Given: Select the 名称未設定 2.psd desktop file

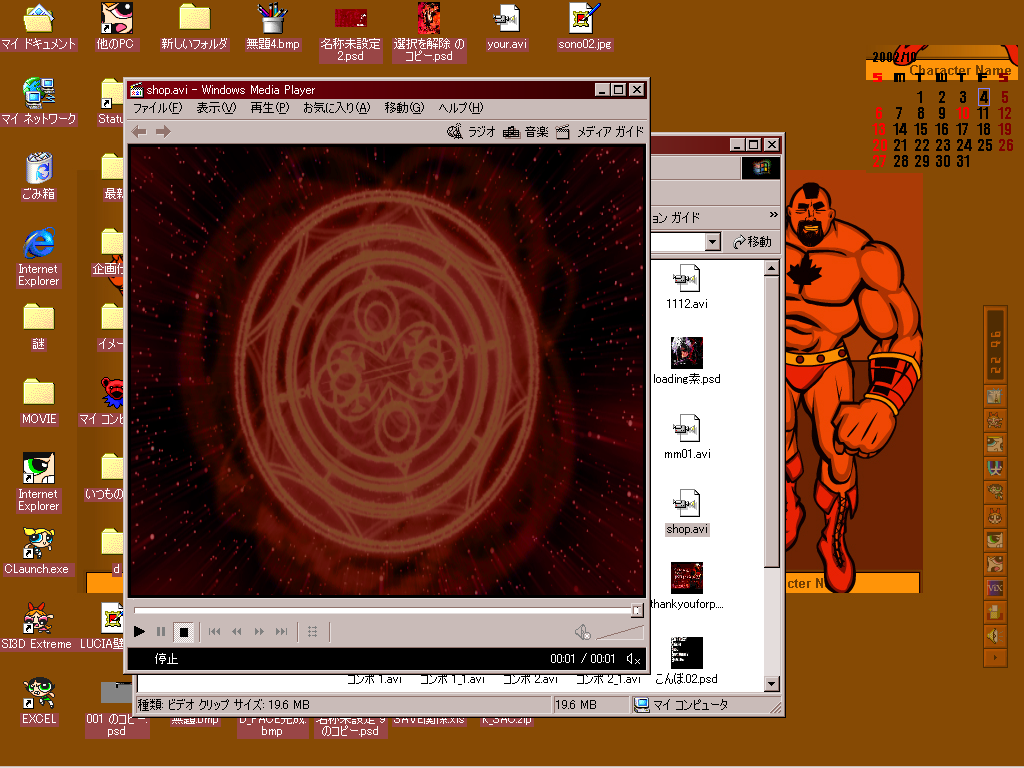Looking at the screenshot, I should point(350,33).
